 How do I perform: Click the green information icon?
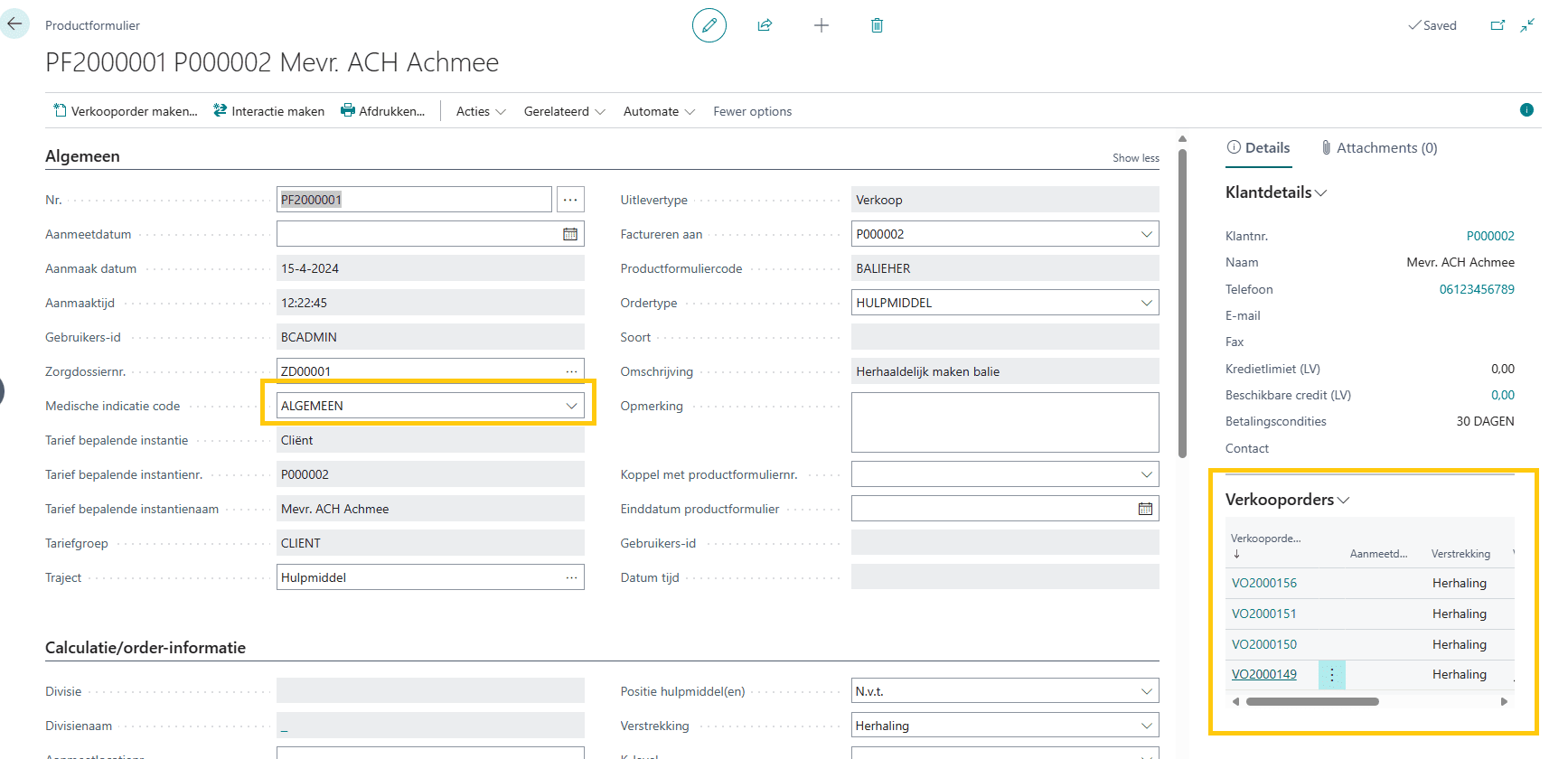point(1526,110)
